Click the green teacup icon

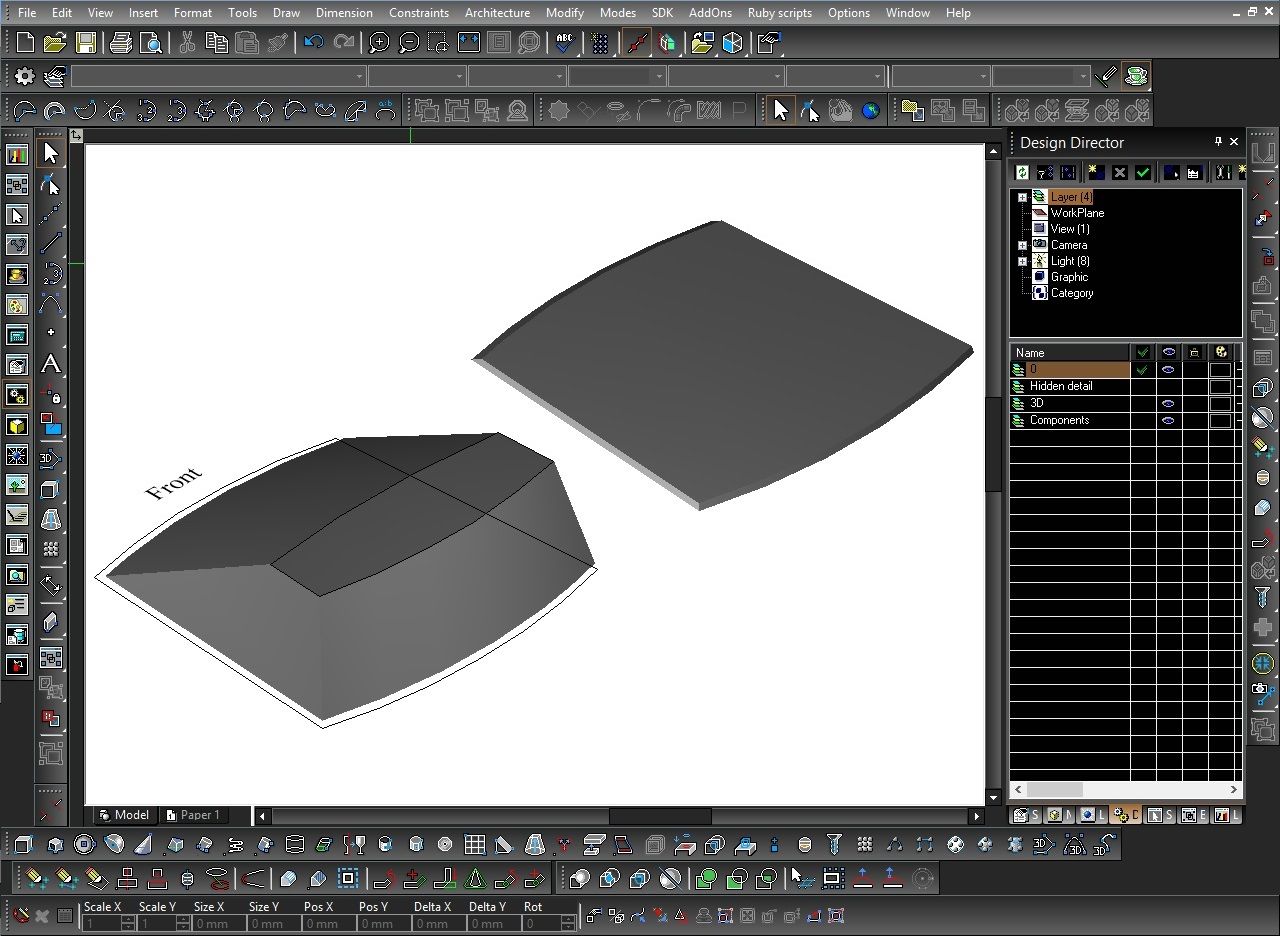[x=1135, y=76]
